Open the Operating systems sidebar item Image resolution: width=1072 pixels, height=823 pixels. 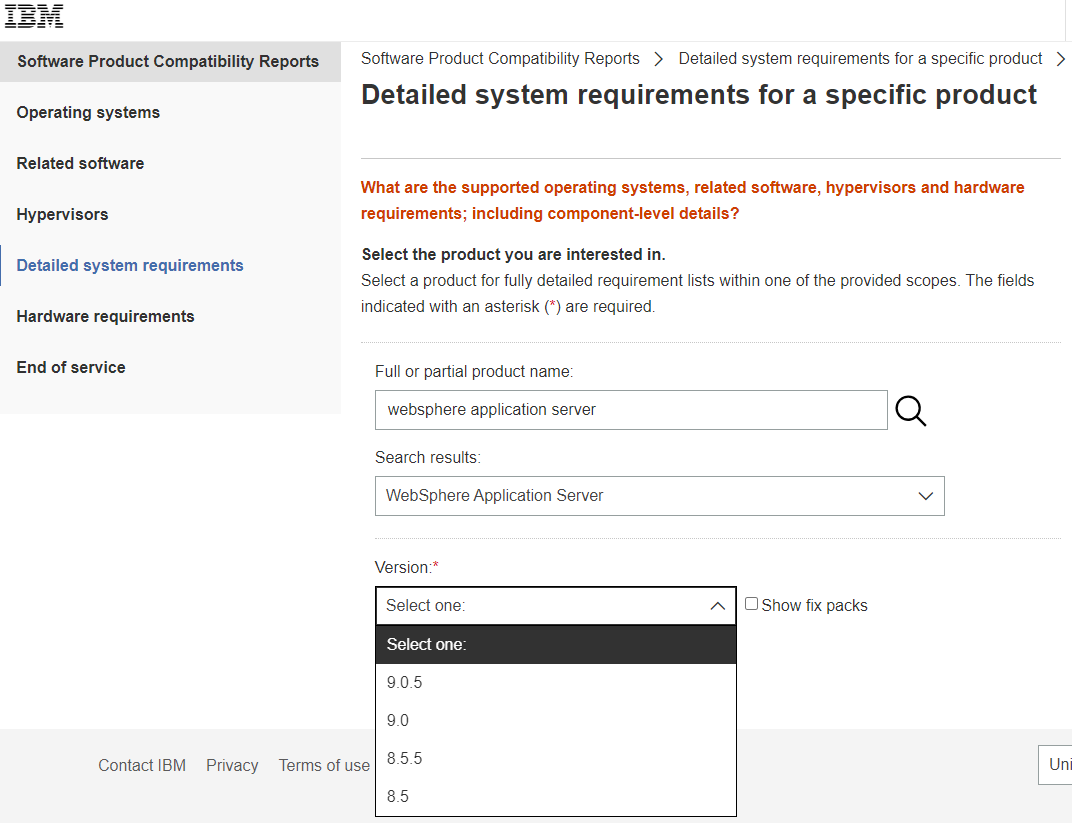point(88,113)
